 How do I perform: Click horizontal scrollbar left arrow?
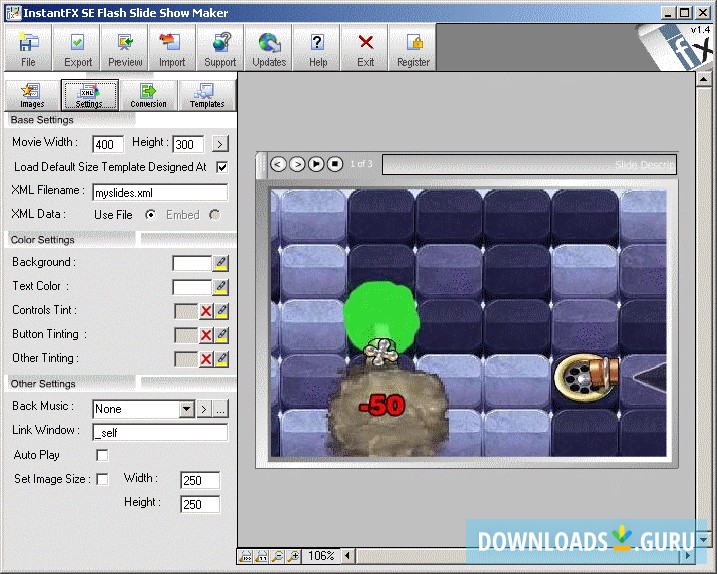click(347, 556)
